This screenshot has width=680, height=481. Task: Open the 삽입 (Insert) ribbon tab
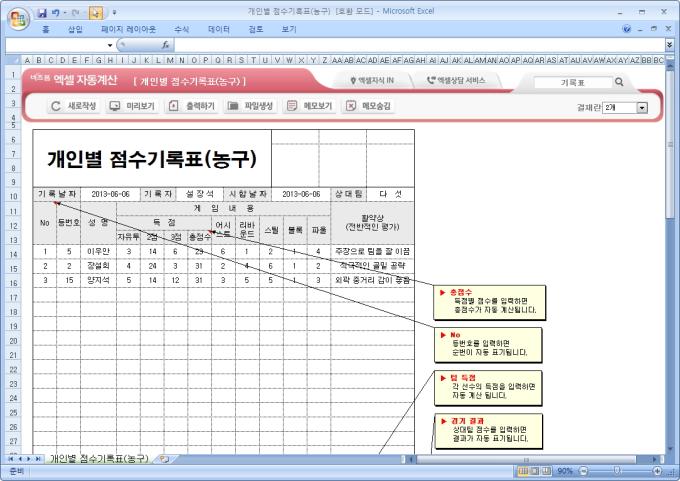pos(75,30)
